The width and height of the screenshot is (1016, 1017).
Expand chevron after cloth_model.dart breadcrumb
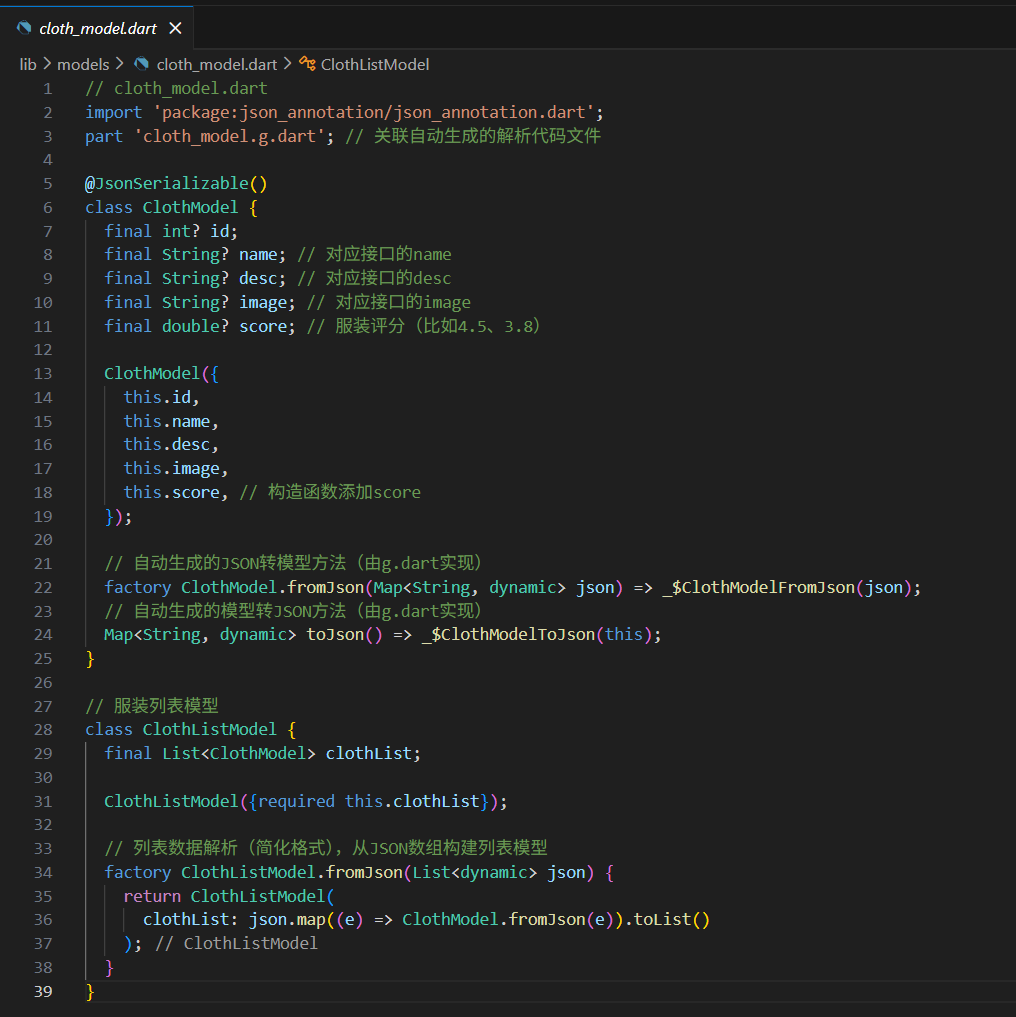(287, 64)
